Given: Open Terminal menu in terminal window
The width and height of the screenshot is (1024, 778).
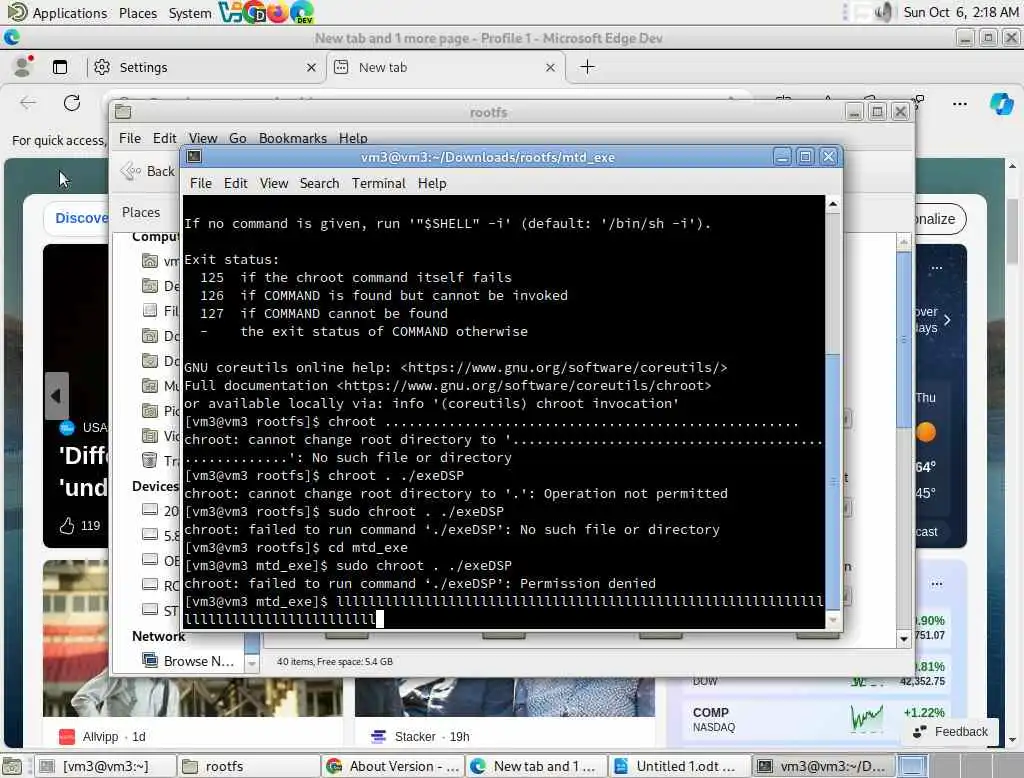Looking at the screenshot, I should coord(379,184).
